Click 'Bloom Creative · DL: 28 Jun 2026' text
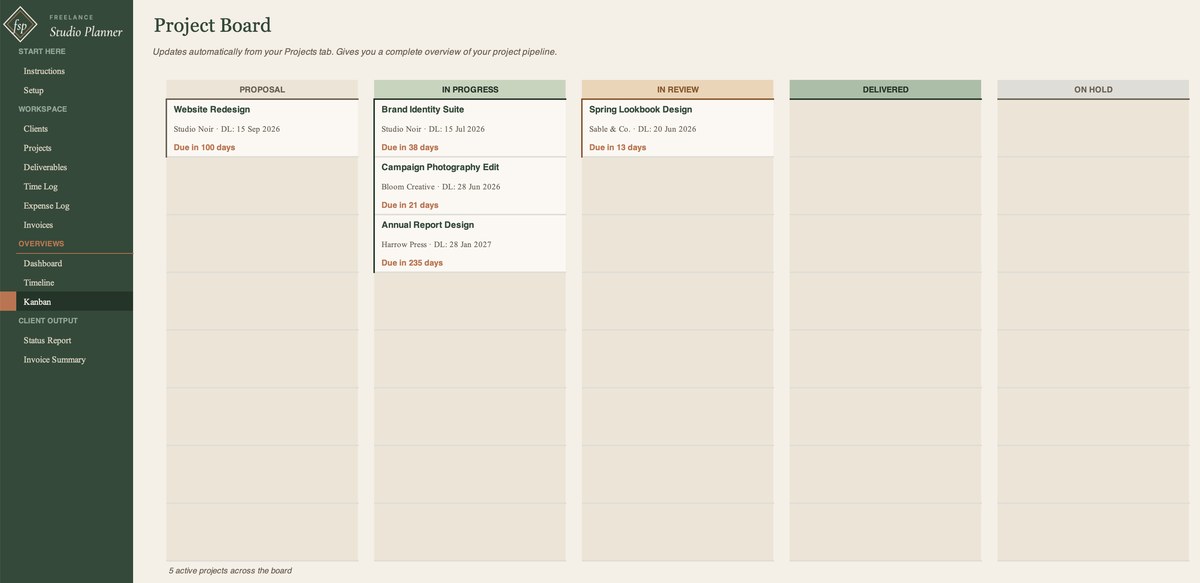 pos(441,187)
